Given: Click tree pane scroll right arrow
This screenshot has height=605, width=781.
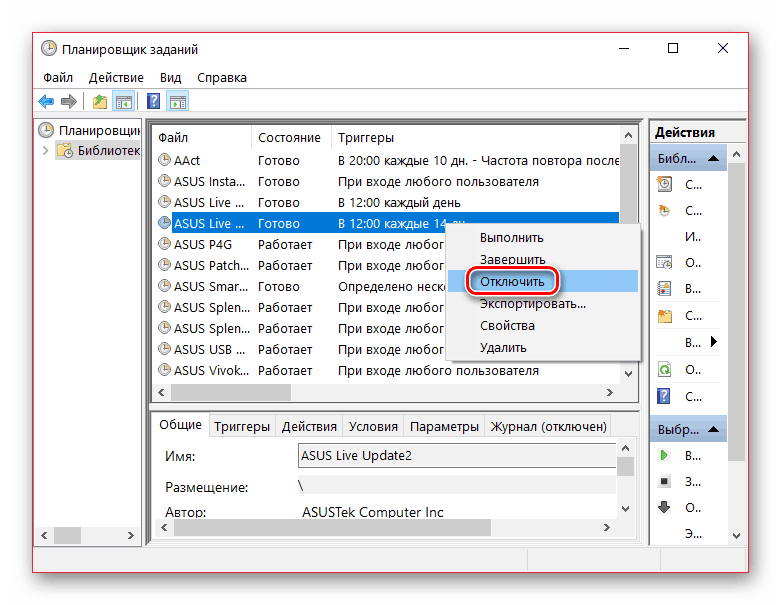Looking at the screenshot, I should pos(130,535).
